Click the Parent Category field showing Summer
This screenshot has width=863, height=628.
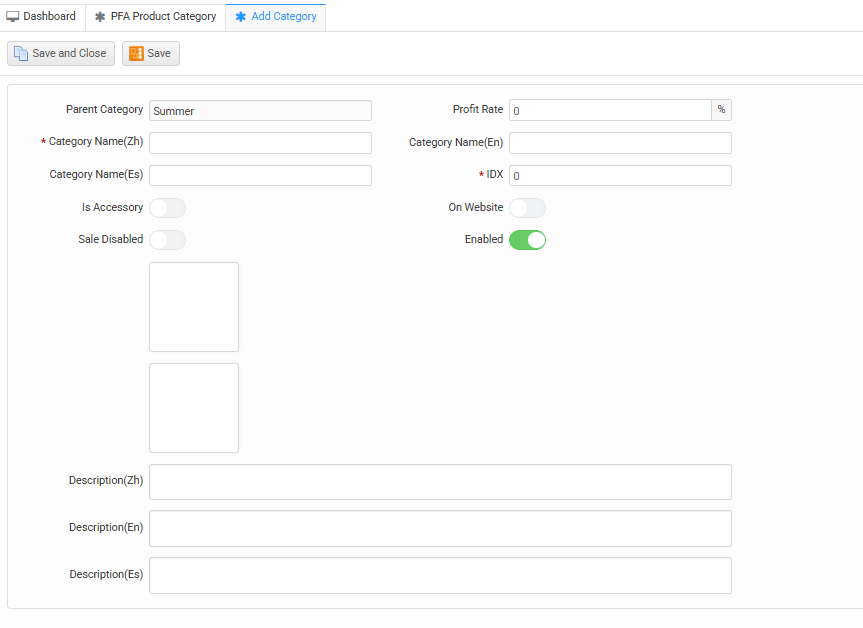260,111
